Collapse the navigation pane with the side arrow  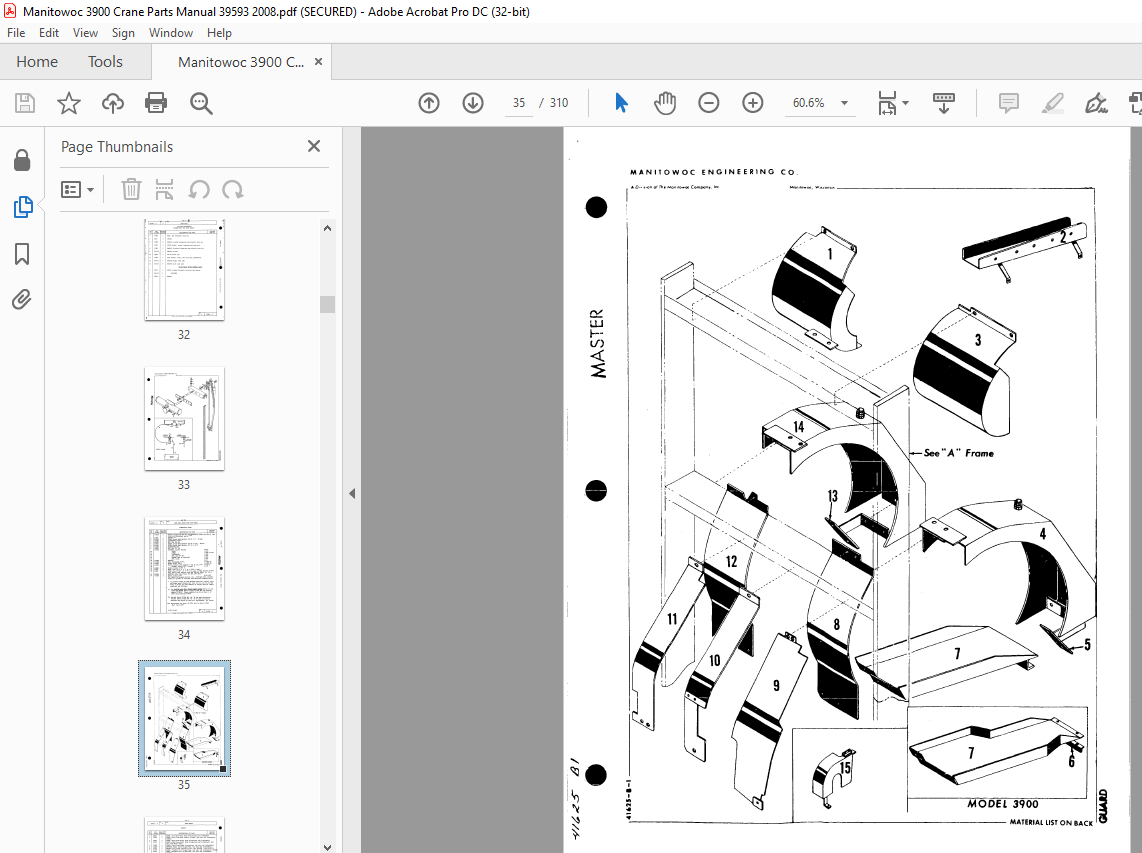point(352,493)
